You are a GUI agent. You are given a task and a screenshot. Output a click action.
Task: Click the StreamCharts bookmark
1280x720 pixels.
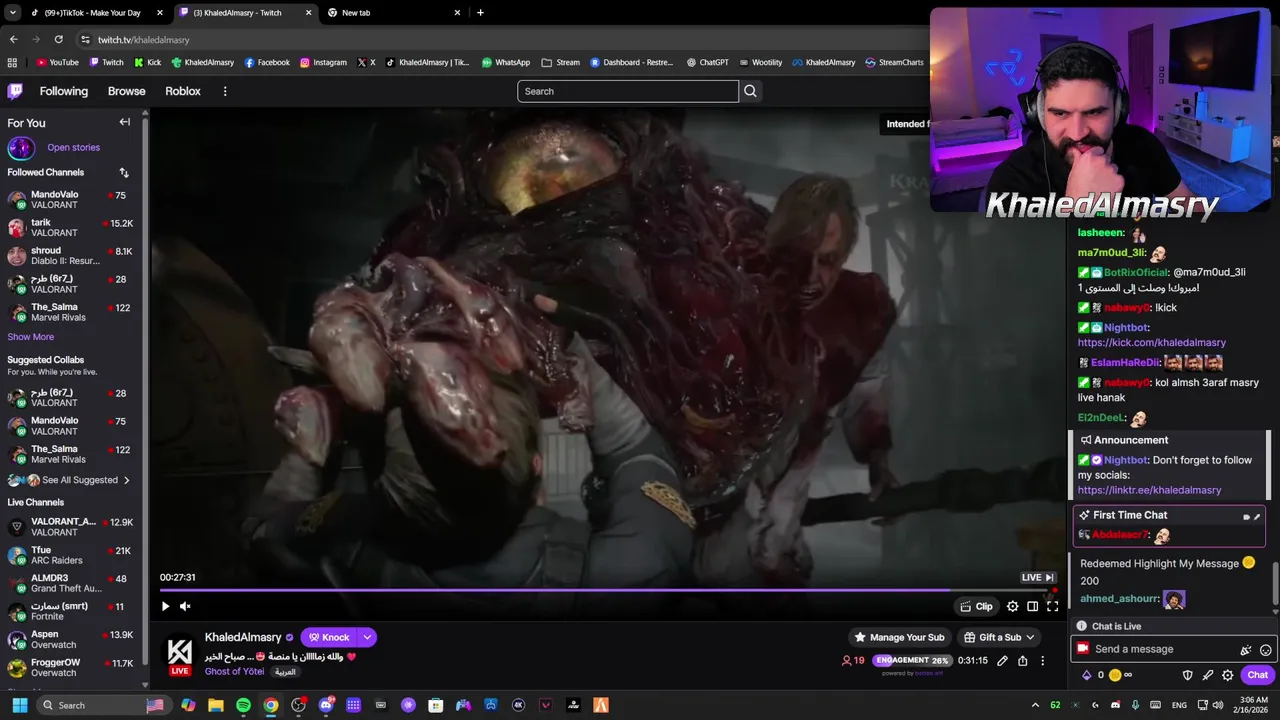pos(894,62)
